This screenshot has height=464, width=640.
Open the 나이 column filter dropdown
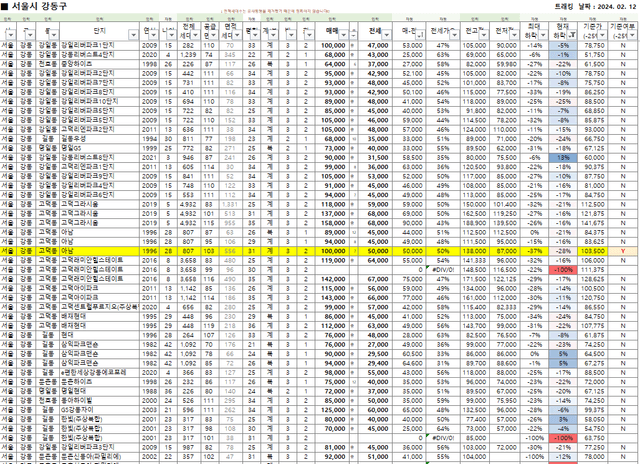point(171,35)
